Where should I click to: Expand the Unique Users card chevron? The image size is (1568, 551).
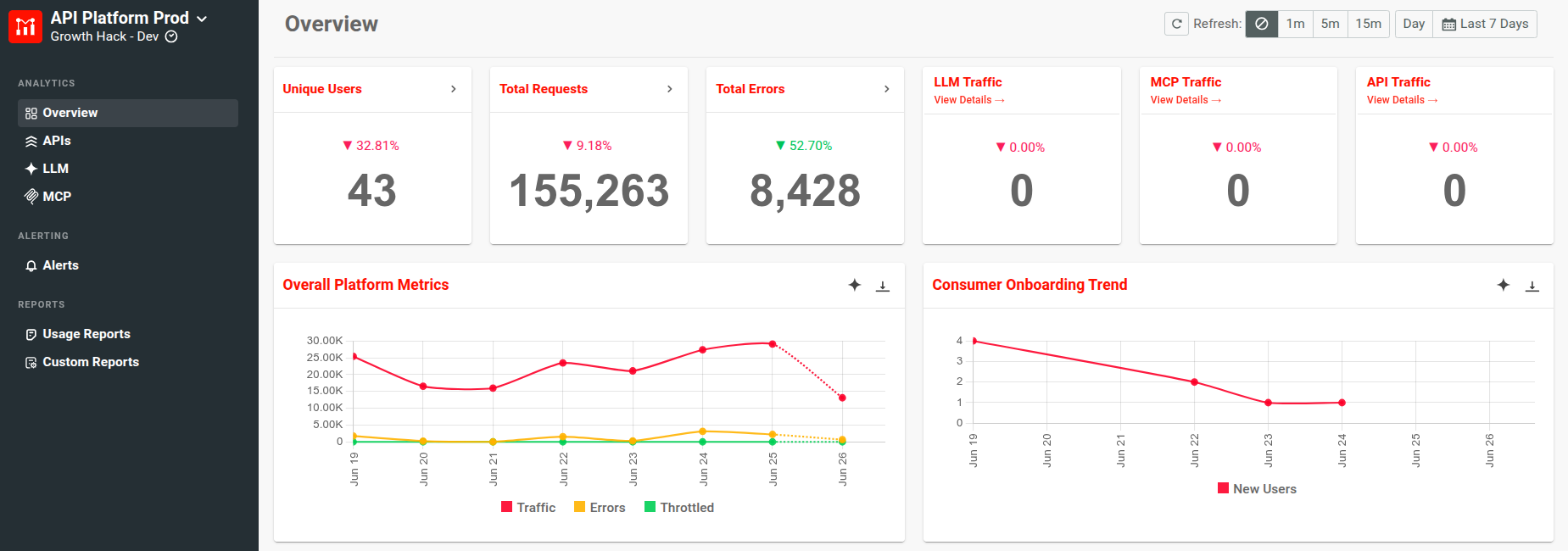(454, 89)
